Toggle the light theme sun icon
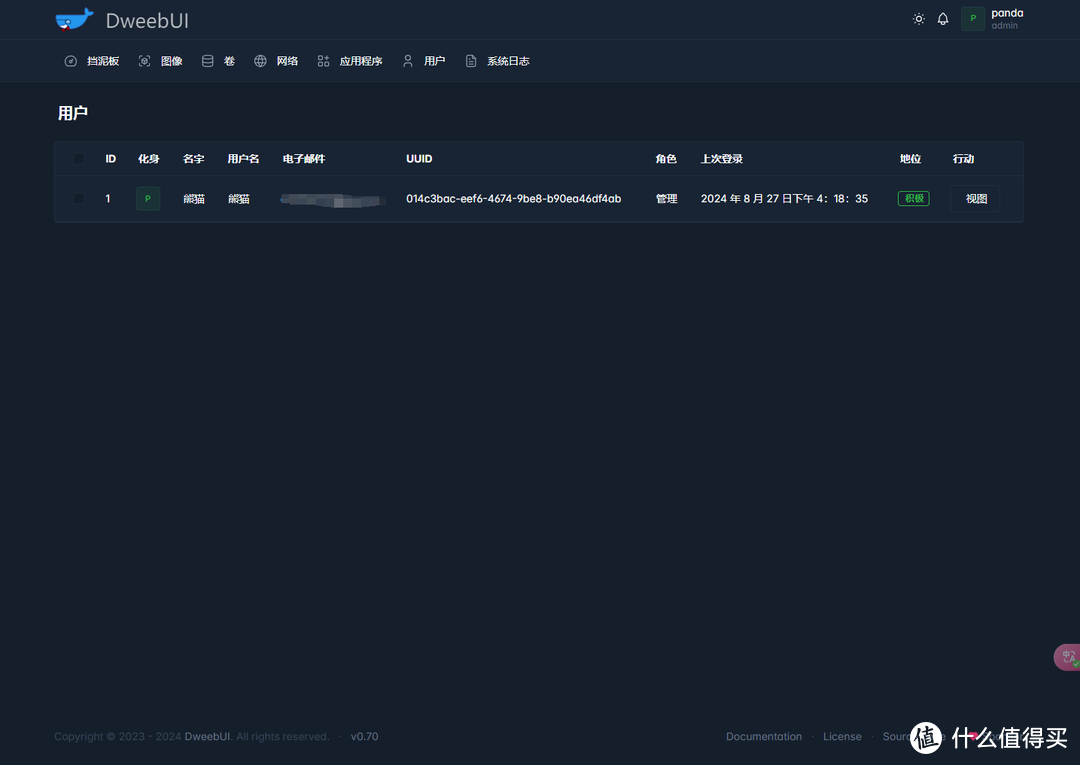 pyautogui.click(x=919, y=19)
